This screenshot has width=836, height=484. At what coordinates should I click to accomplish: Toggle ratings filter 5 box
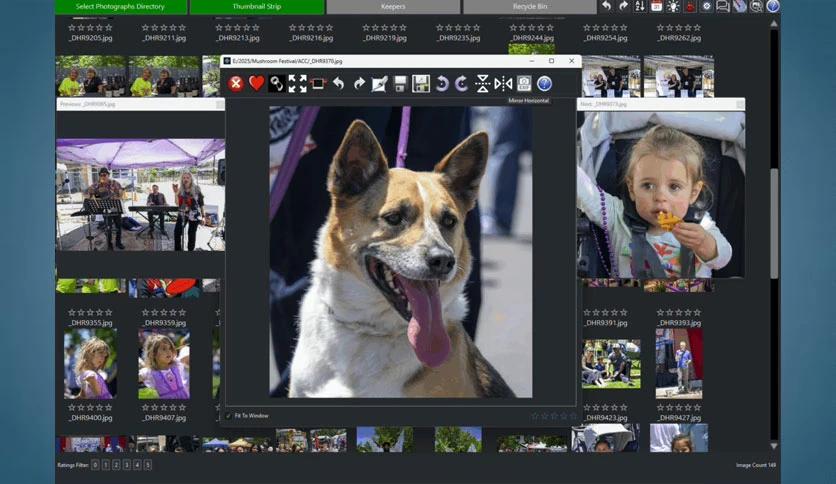148,465
